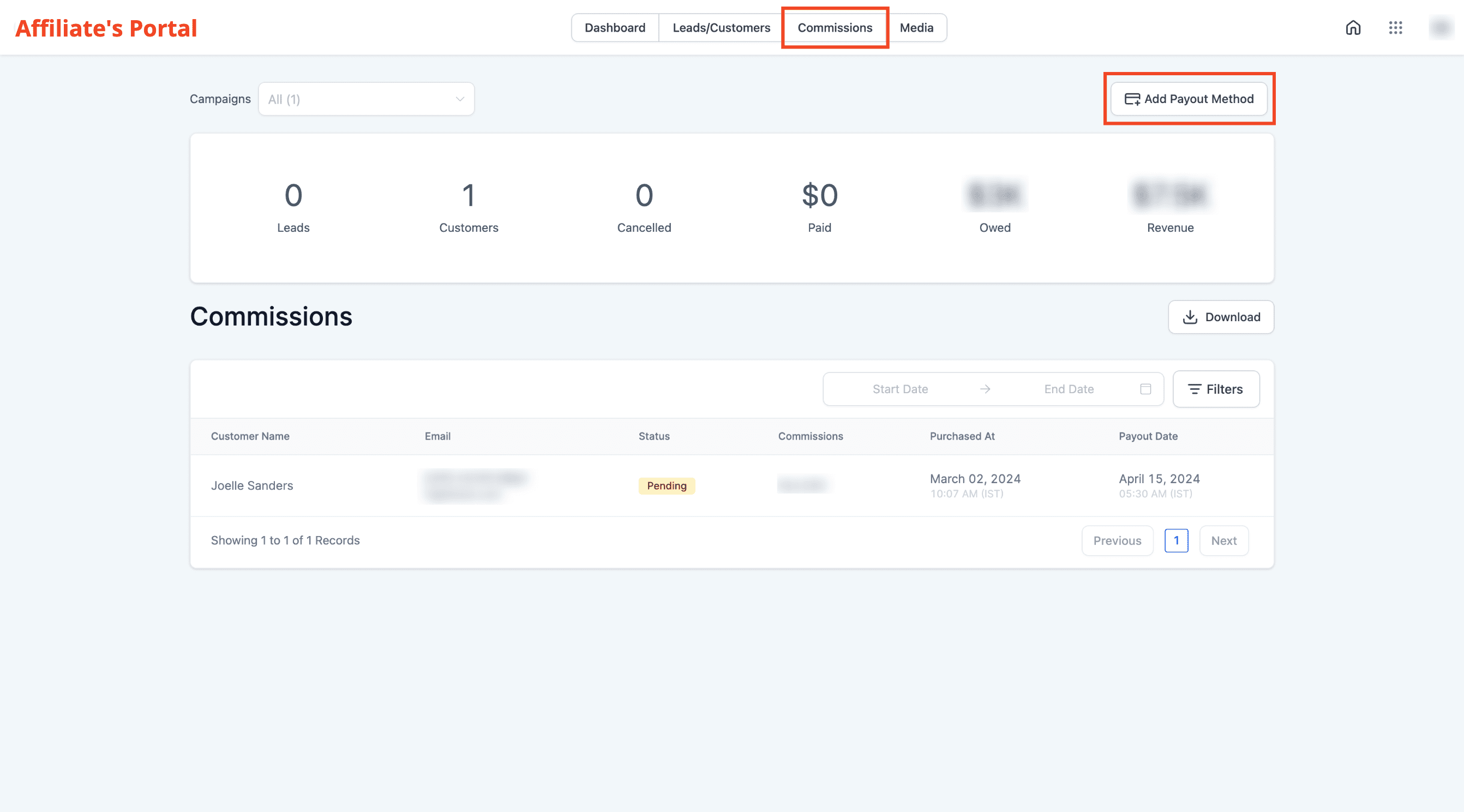Screen dimensions: 1464x812
Task: Click Purchased At column header
Action: click(962, 436)
